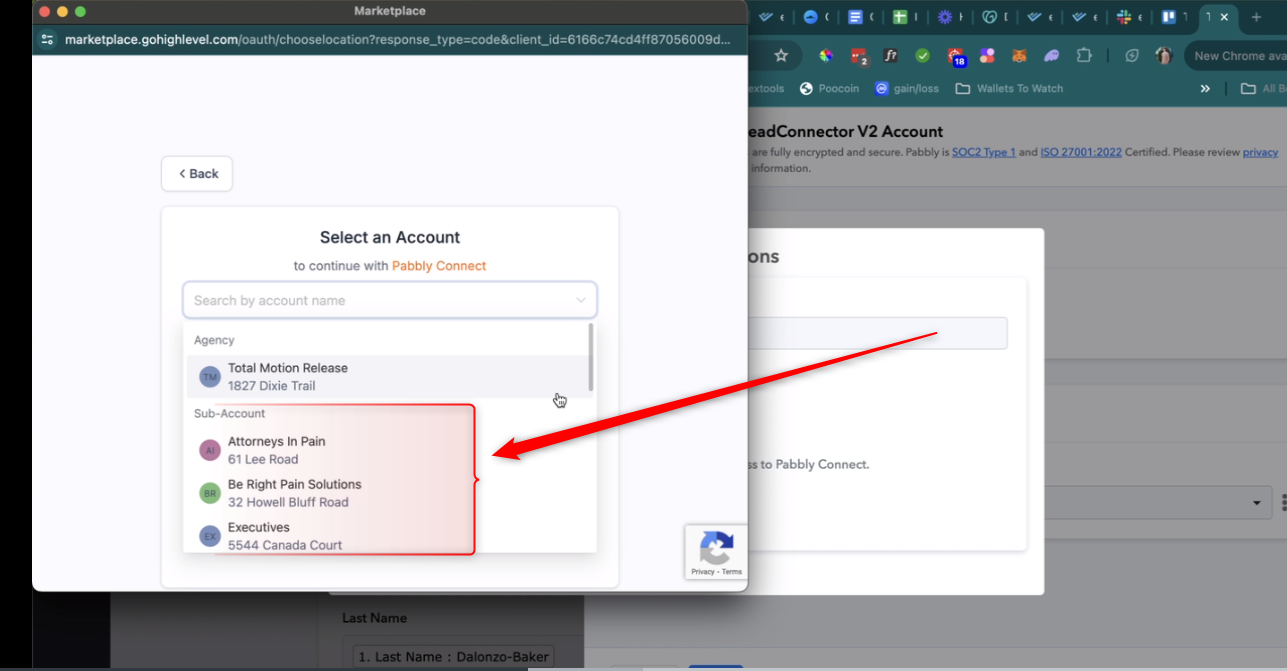
Task: Open the Chrome Extensions puzzle menu
Action: click(x=1084, y=56)
